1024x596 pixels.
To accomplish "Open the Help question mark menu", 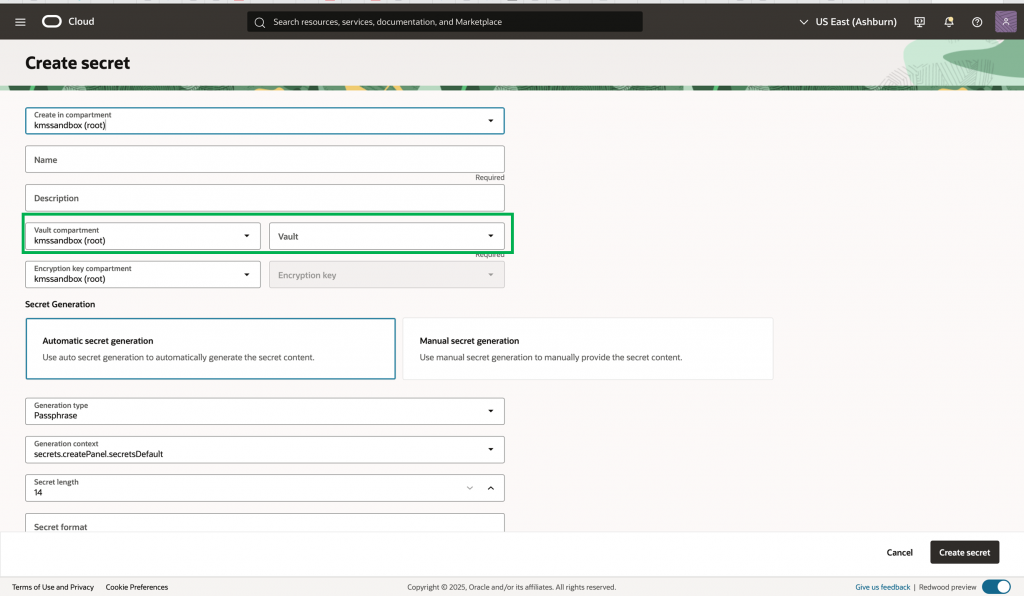I will click(977, 21).
